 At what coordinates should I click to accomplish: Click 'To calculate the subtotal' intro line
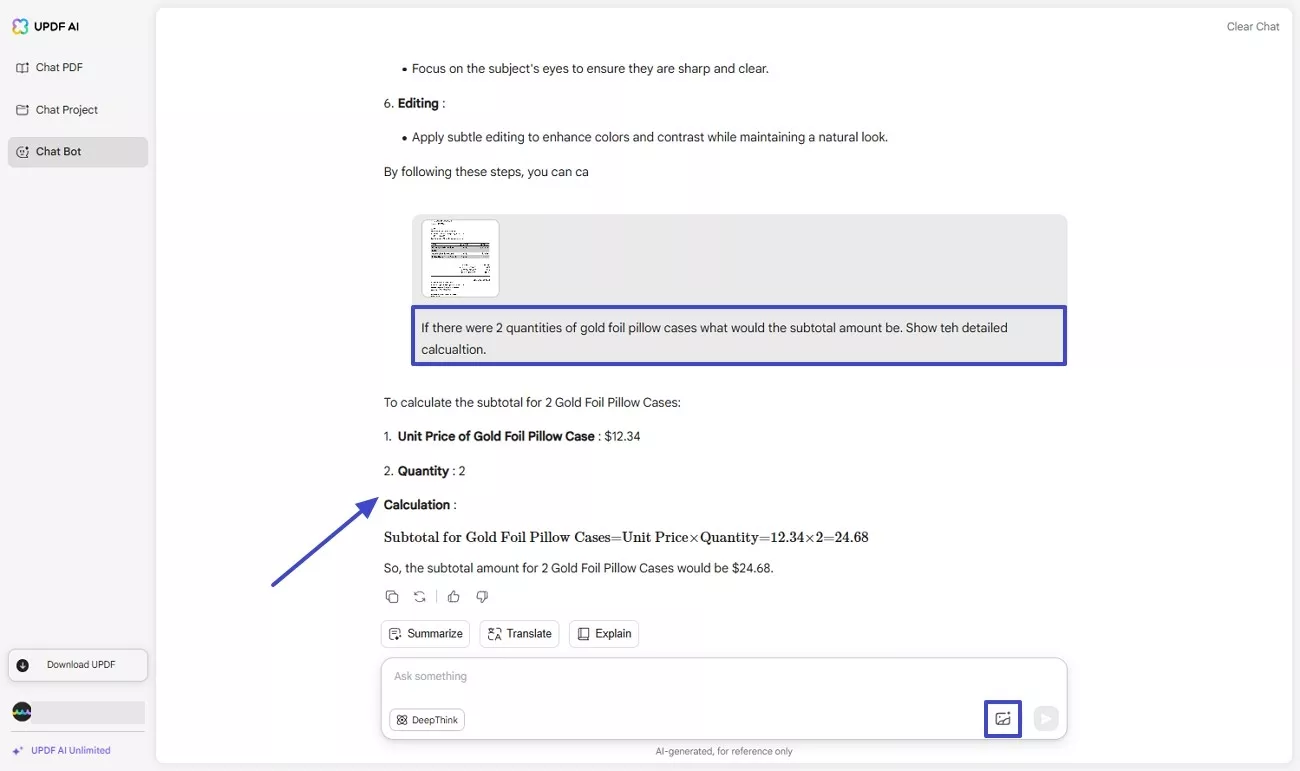[532, 403]
